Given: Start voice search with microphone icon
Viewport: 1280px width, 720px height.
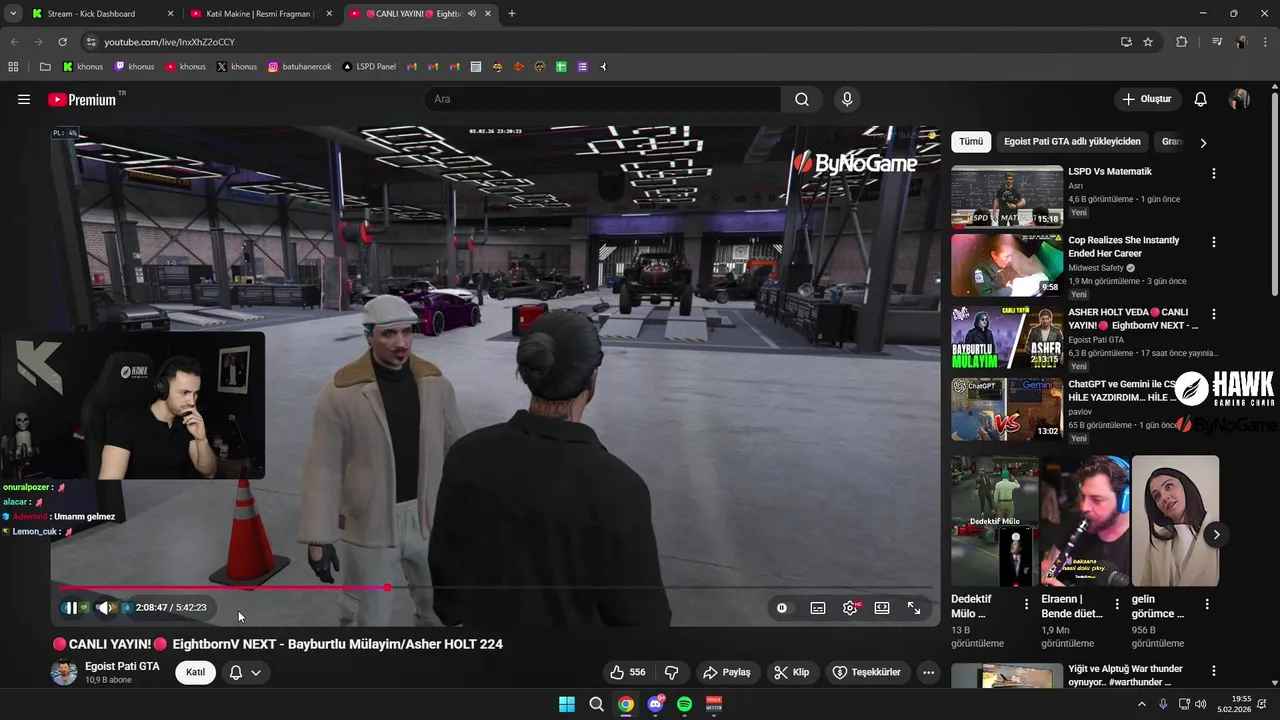Looking at the screenshot, I should pyautogui.click(x=847, y=99).
